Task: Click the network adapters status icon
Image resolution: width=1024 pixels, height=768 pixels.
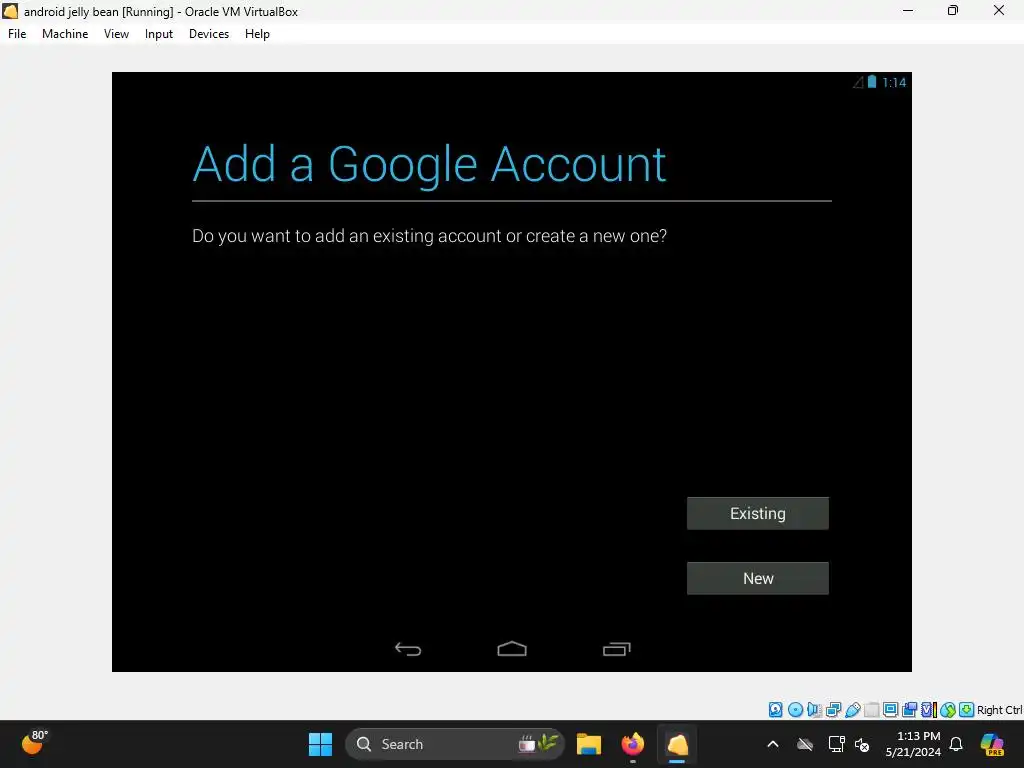Action: coord(833,710)
